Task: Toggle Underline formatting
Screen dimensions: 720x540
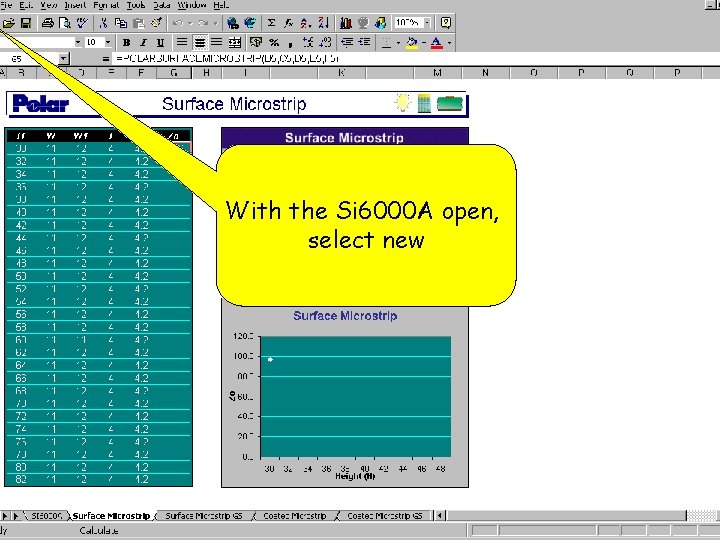Action: coord(160,43)
